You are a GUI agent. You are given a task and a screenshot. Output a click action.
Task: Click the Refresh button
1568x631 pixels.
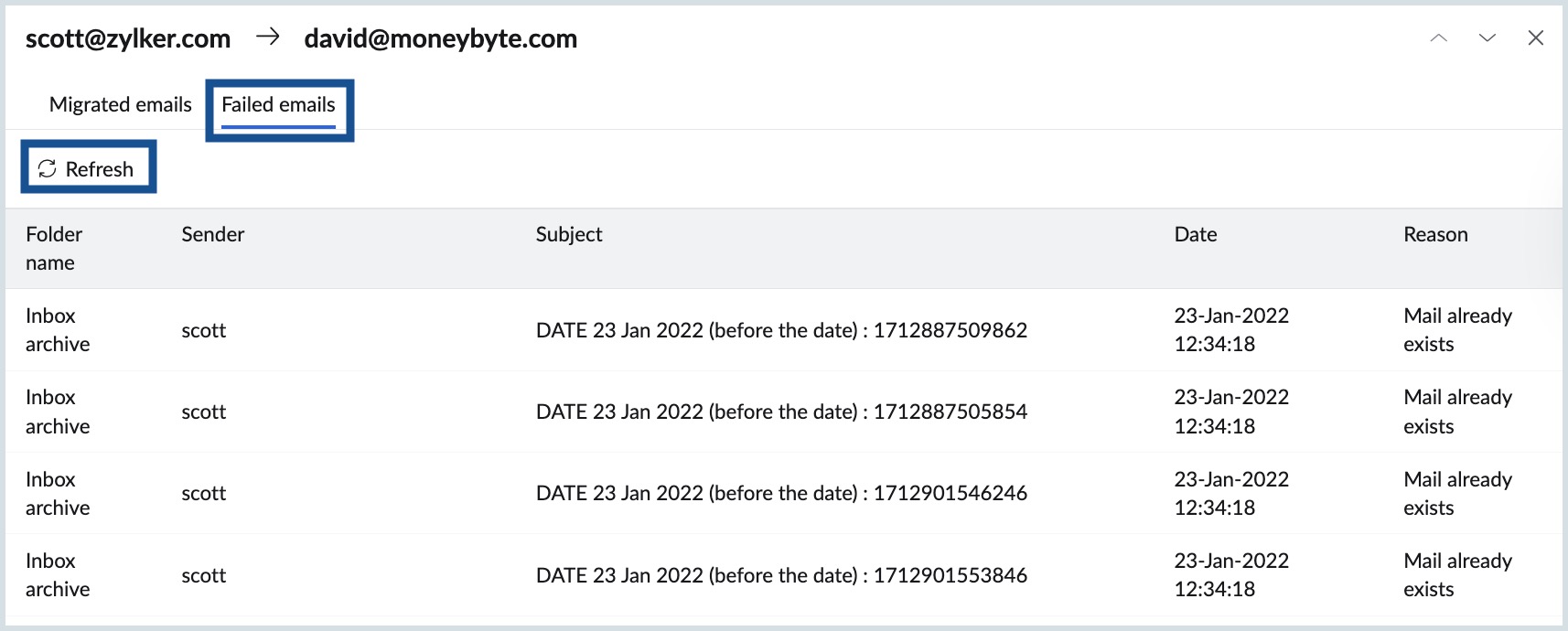pos(88,169)
